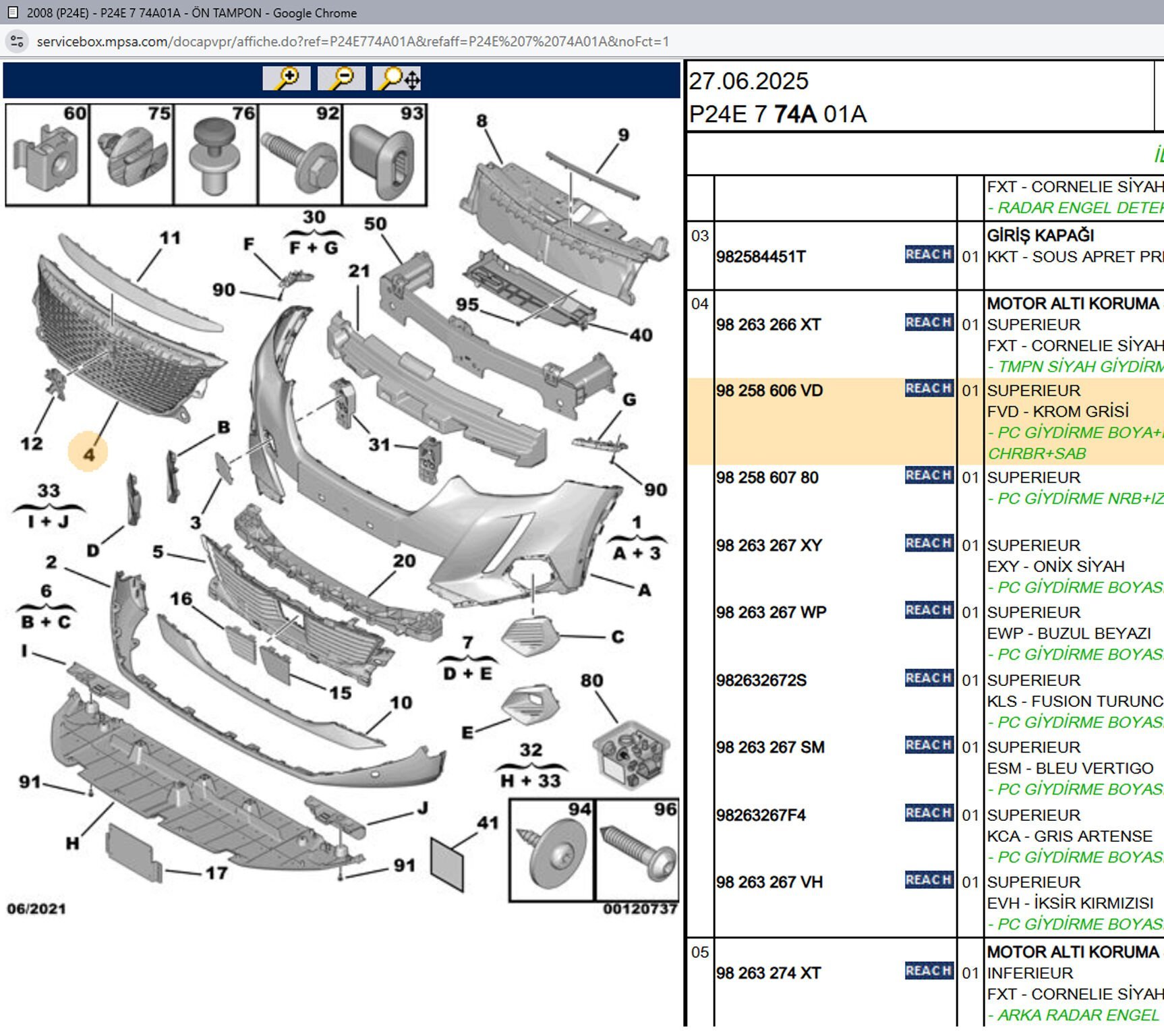
Task: Click REACH badge for 98 263 267 XY
Action: [x=928, y=544]
